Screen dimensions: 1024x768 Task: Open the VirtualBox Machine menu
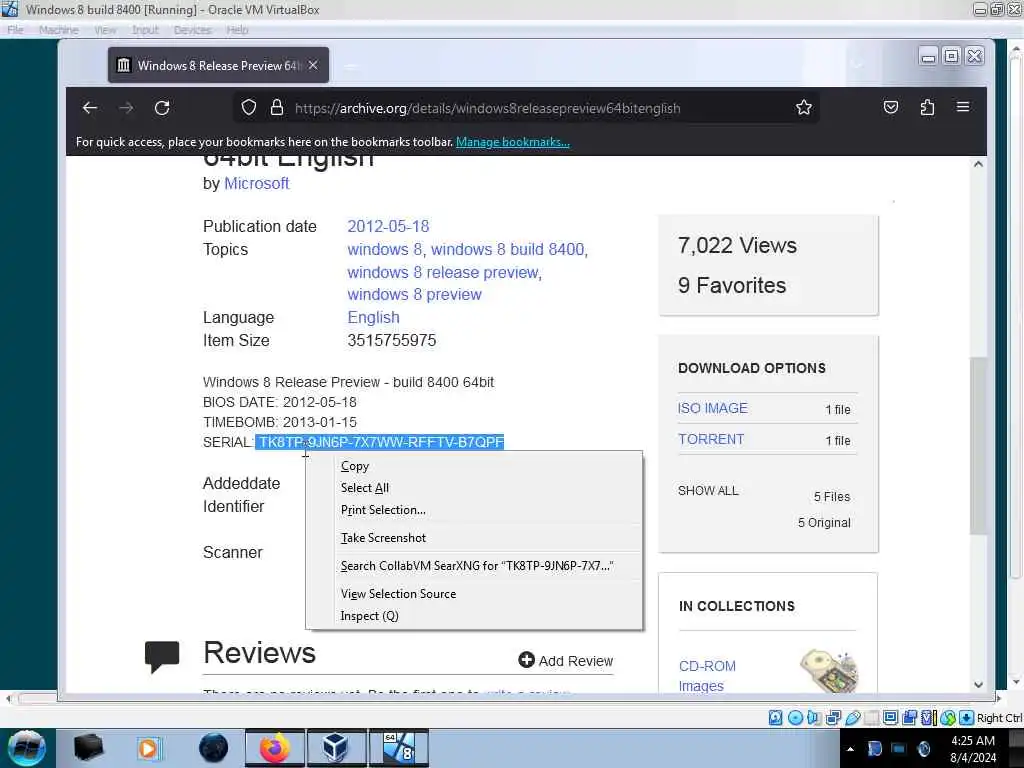[58, 30]
